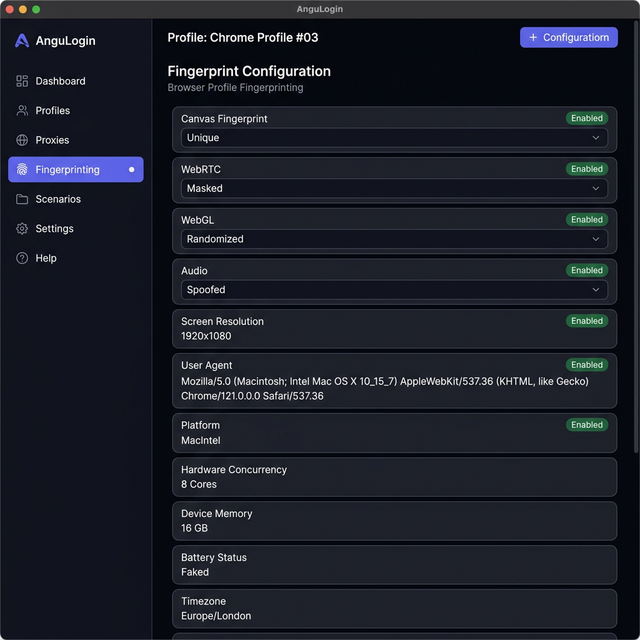Screen dimensions: 640x640
Task: Click the Battery Status Faked value
Action: [195, 572]
